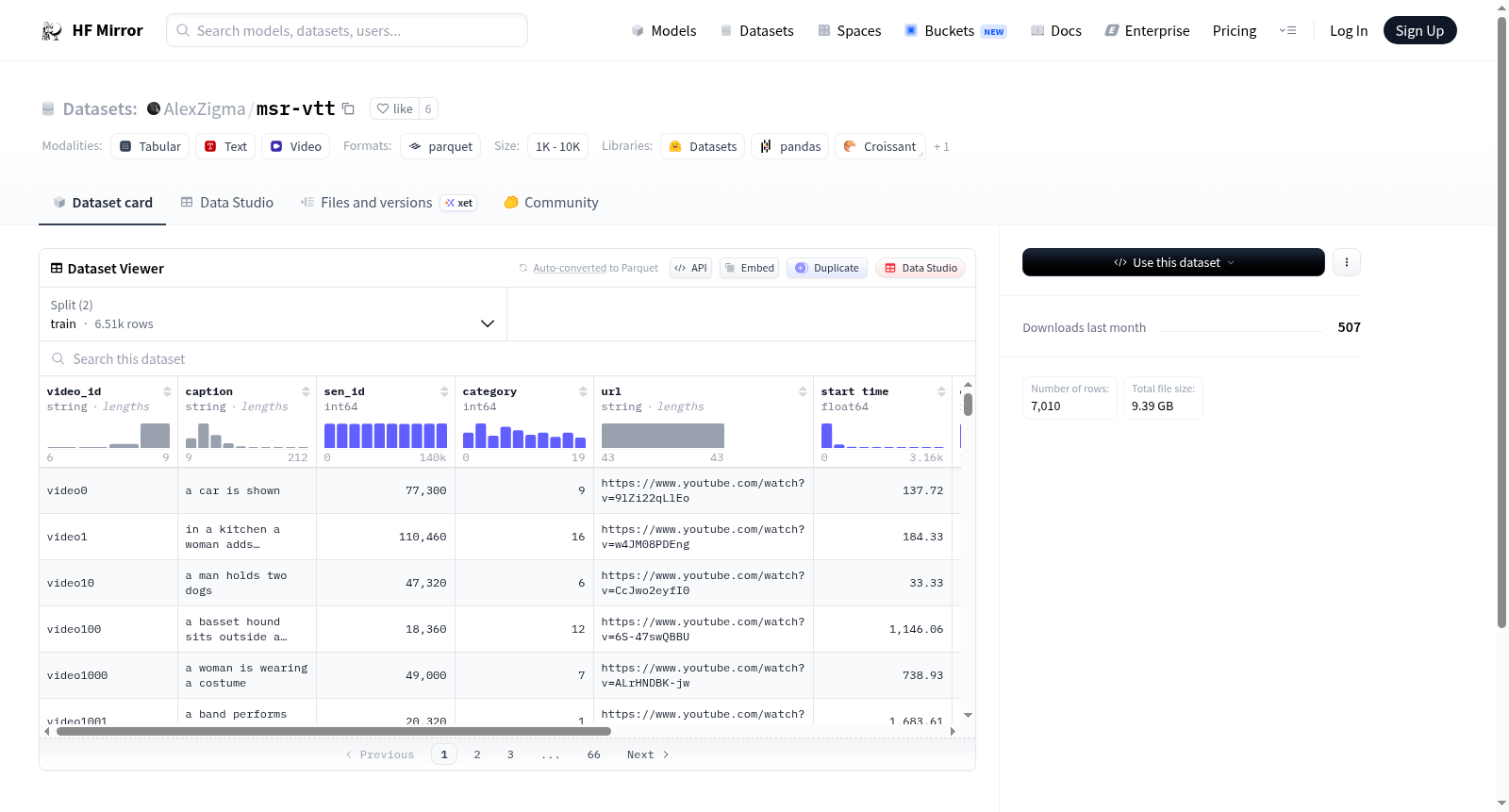Click the Dataset Viewer table icon

(x=57, y=269)
